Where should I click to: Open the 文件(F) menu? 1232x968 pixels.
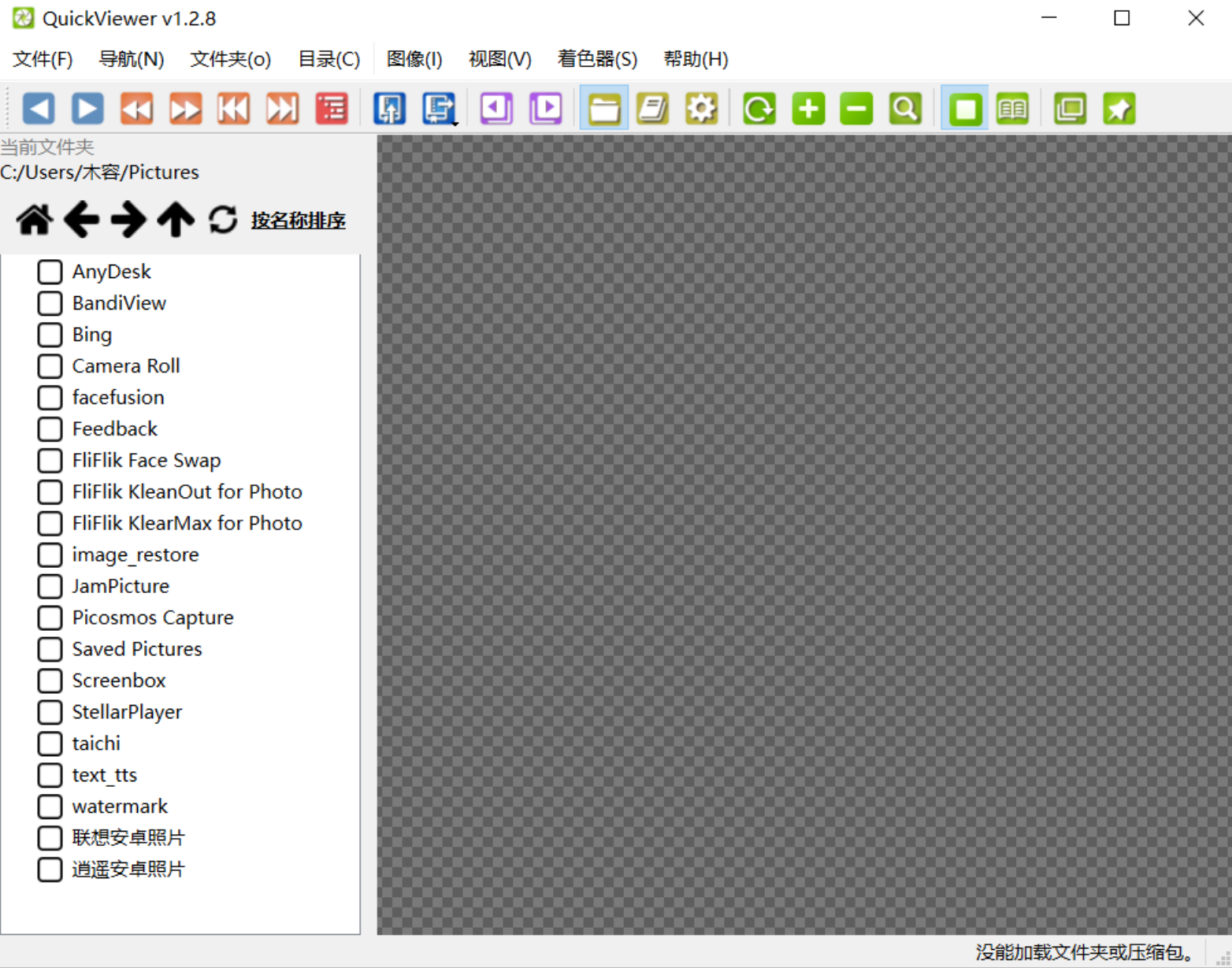pos(43,59)
